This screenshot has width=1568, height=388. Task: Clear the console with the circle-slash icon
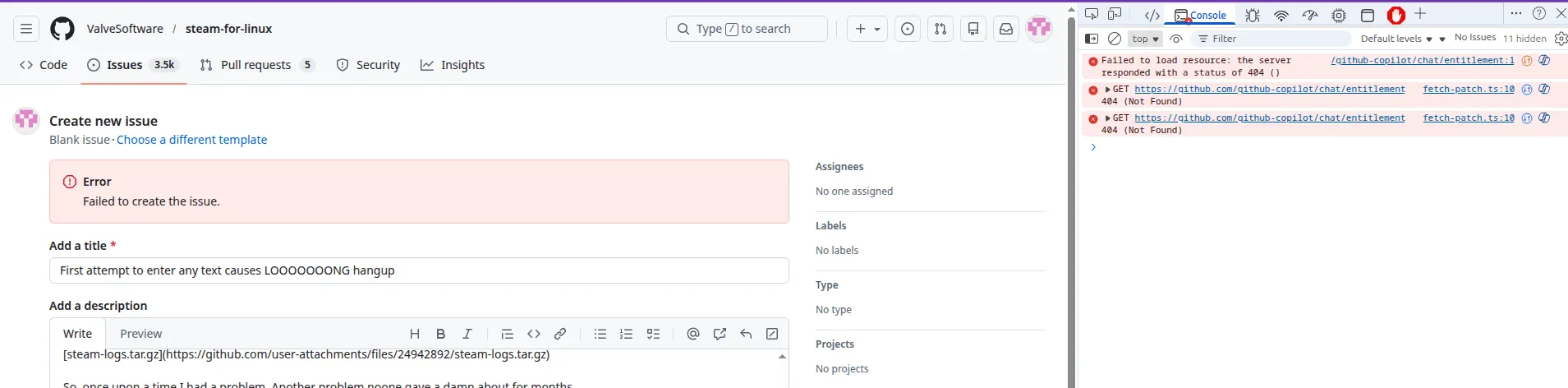[1115, 39]
